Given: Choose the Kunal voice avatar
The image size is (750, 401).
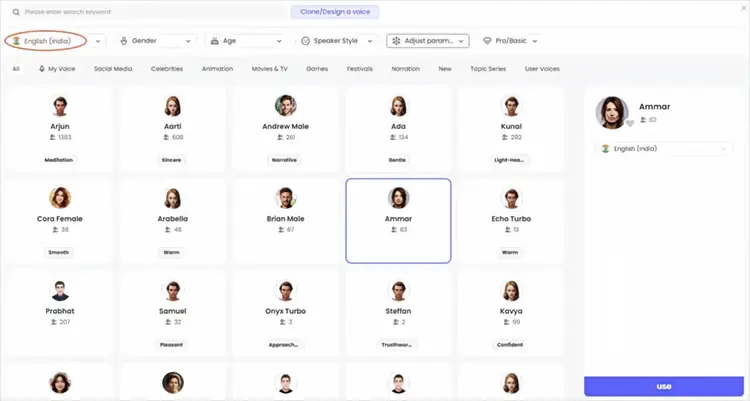Looking at the screenshot, I should [x=511, y=106].
